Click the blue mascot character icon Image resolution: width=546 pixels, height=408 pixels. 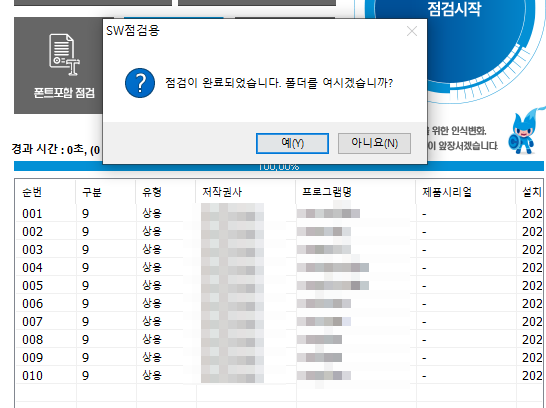click(x=524, y=132)
